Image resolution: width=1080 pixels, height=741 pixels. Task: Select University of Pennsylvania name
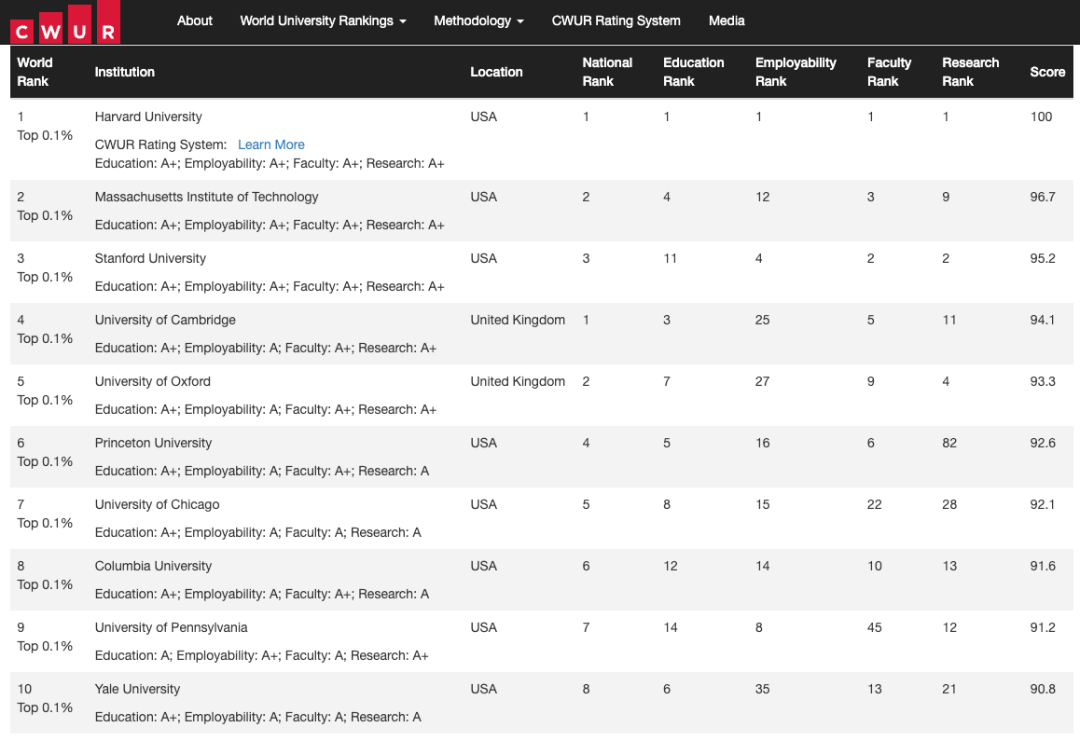tap(171, 627)
